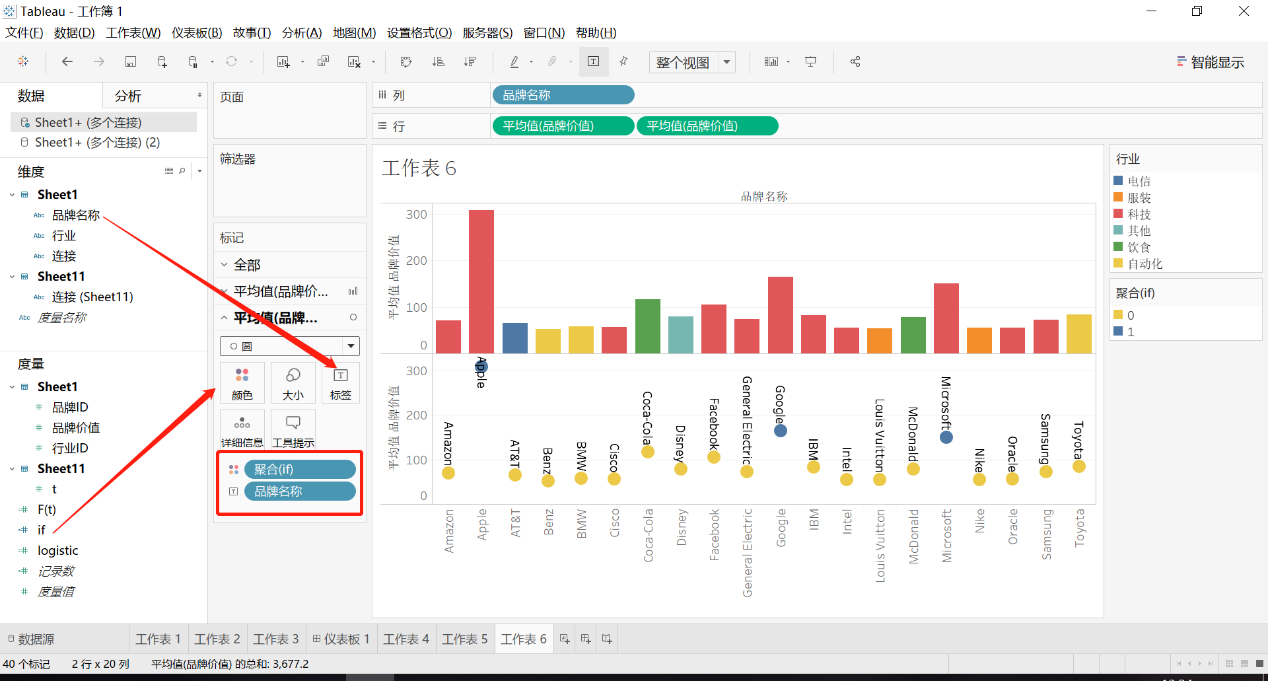Open the fit dropdown showing 整个视图
This screenshot has height=681, width=1268.
coord(692,62)
